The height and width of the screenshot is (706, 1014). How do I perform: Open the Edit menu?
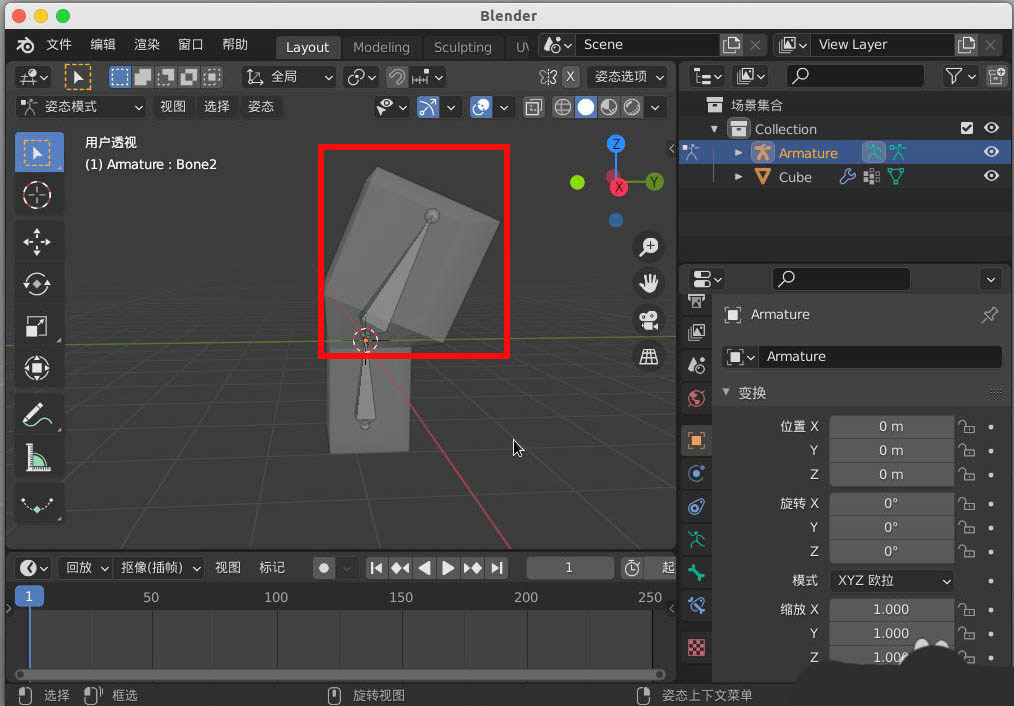[103, 45]
